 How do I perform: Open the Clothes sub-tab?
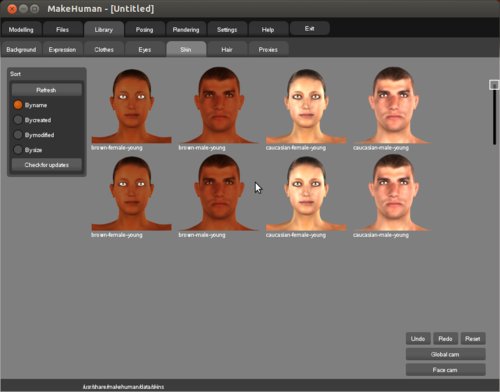click(104, 49)
